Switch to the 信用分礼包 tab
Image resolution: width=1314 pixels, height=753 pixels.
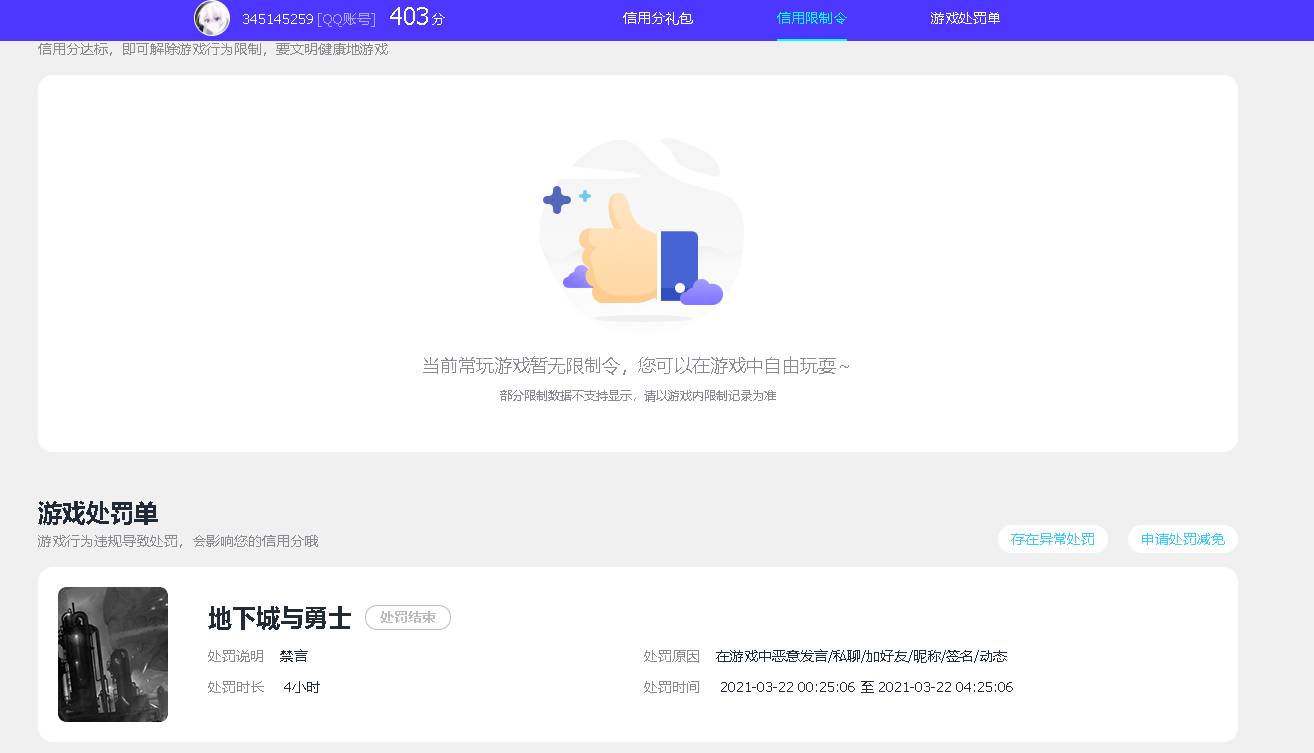pyautogui.click(x=657, y=19)
